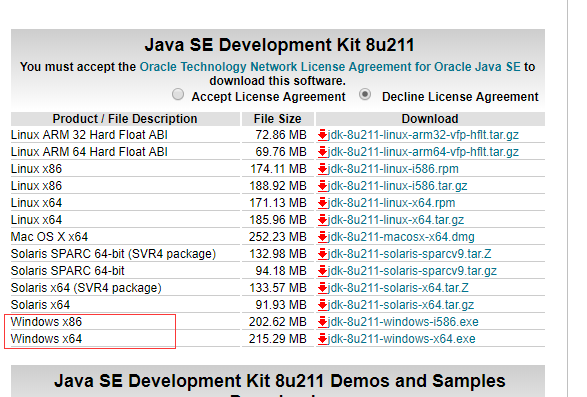This screenshot has width=587, height=397.
Task: Download jdk-8u211-macosx-x64.dmg link
Action: 401,237
